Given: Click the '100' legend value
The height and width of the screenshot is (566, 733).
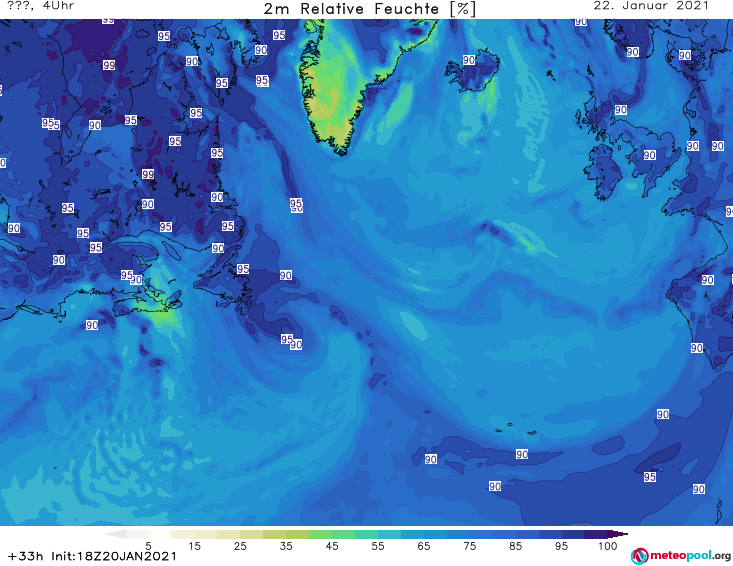Looking at the screenshot, I should tap(607, 546).
